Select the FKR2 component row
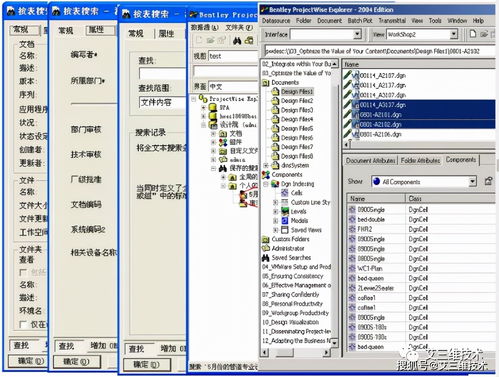Image resolution: width=499 pixels, height=377 pixels. click(x=365, y=229)
